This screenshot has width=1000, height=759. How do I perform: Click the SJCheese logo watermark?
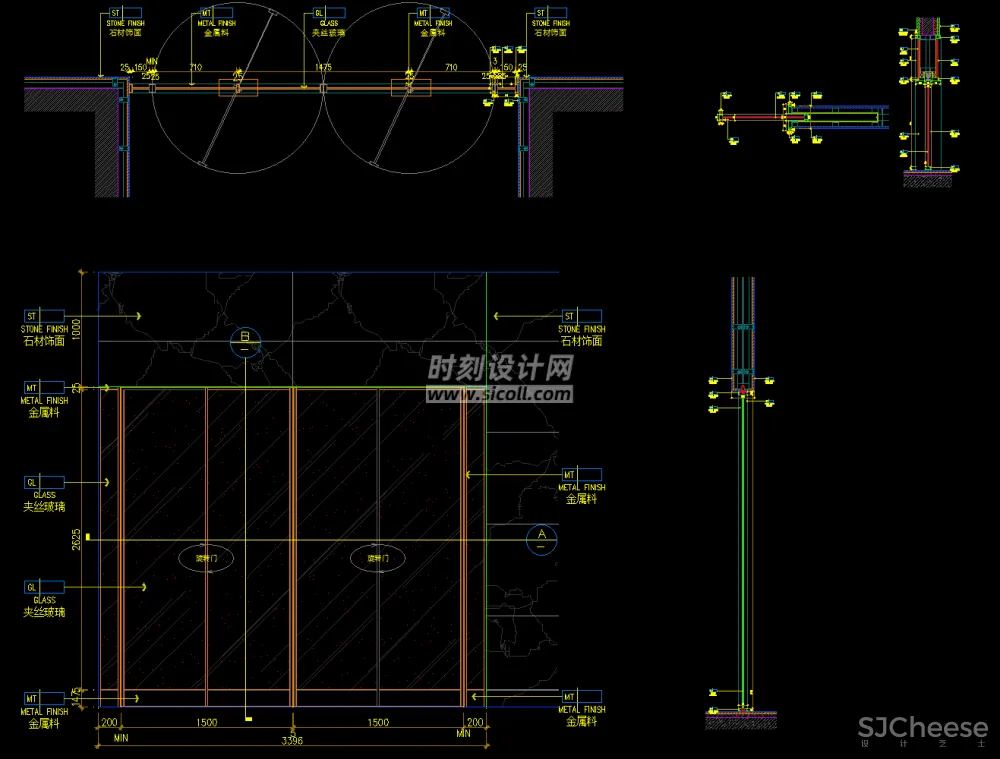pyautogui.click(x=922, y=728)
